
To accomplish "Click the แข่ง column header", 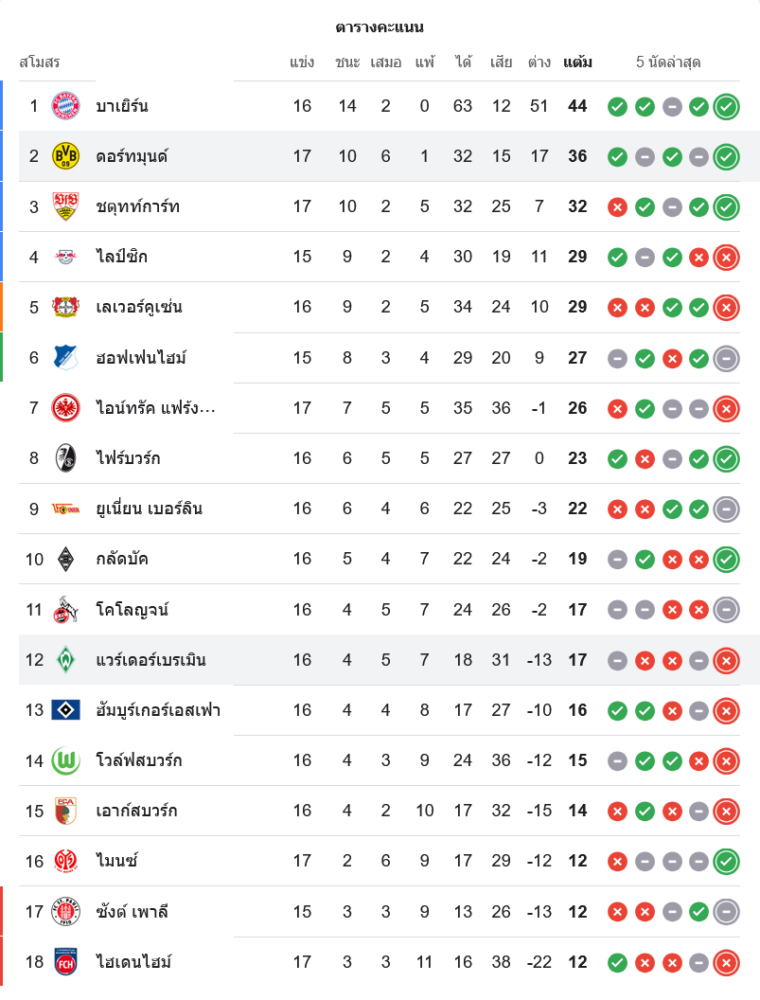I will click(302, 62).
